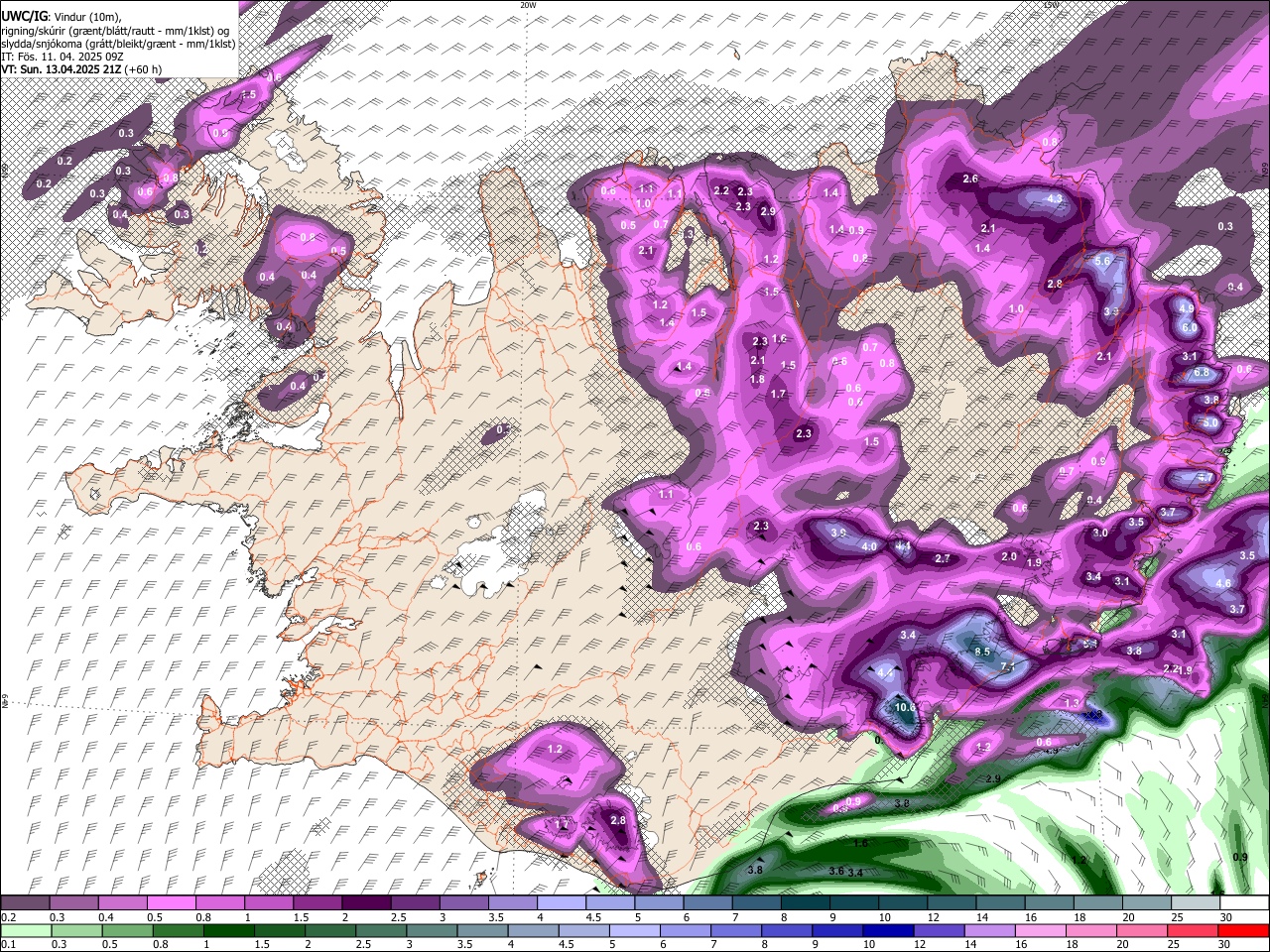Click the 10.8 precipitation value on the map
The image size is (1270, 952).
[905, 708]
